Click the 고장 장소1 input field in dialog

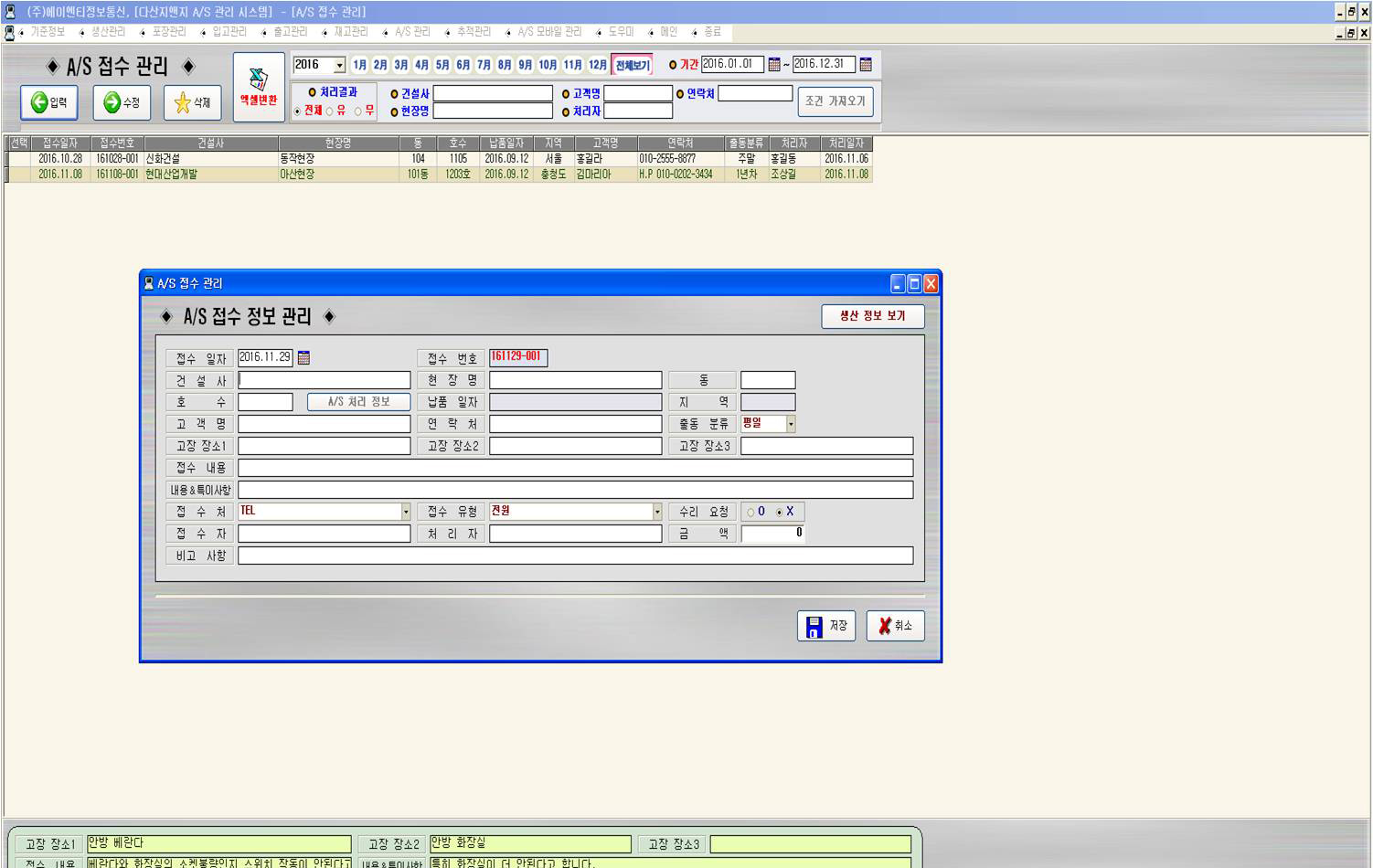point(325,446)
